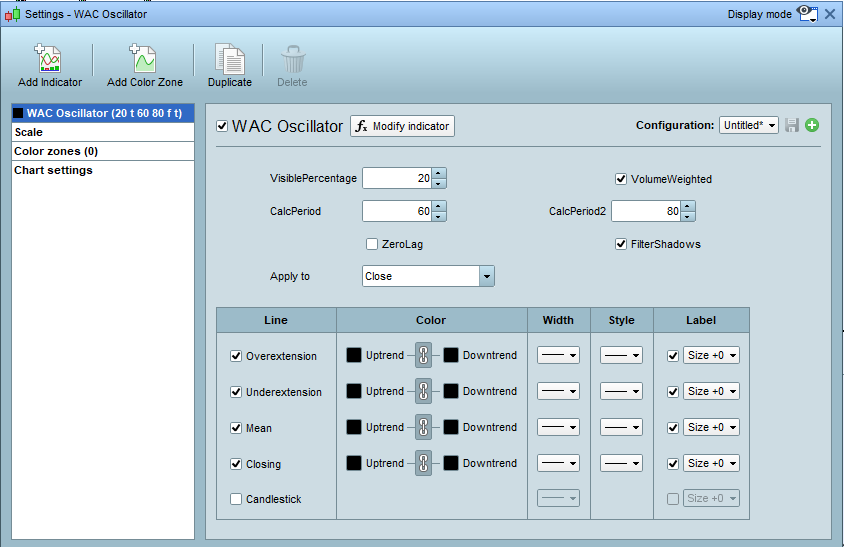
Task: Enable the Candlestick line
Action: 236,499
